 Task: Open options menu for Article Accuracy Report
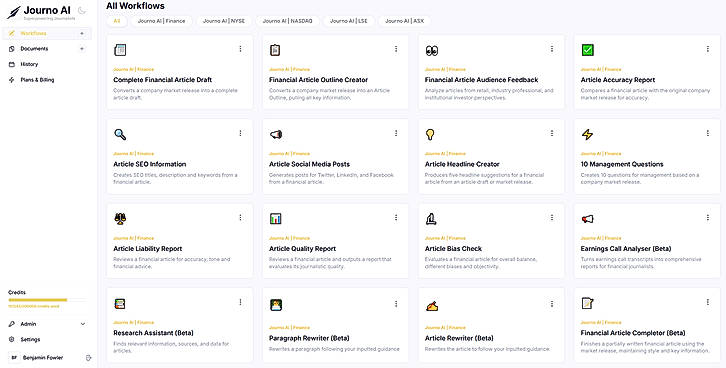pos(707,49)
